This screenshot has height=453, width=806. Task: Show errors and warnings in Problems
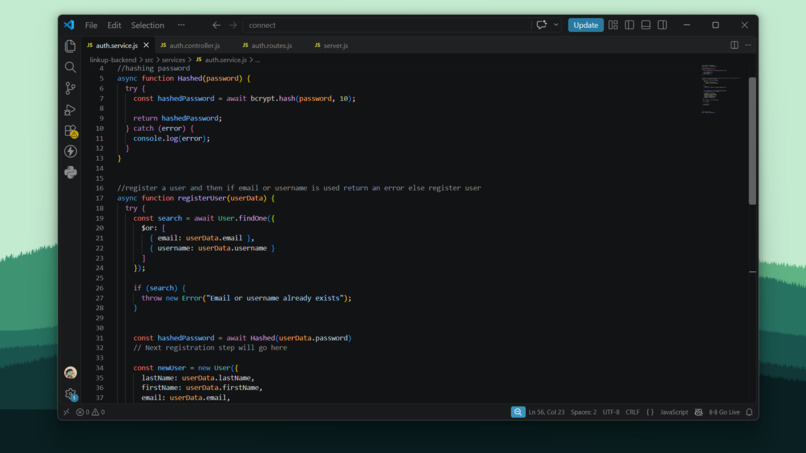click(90, 412)
